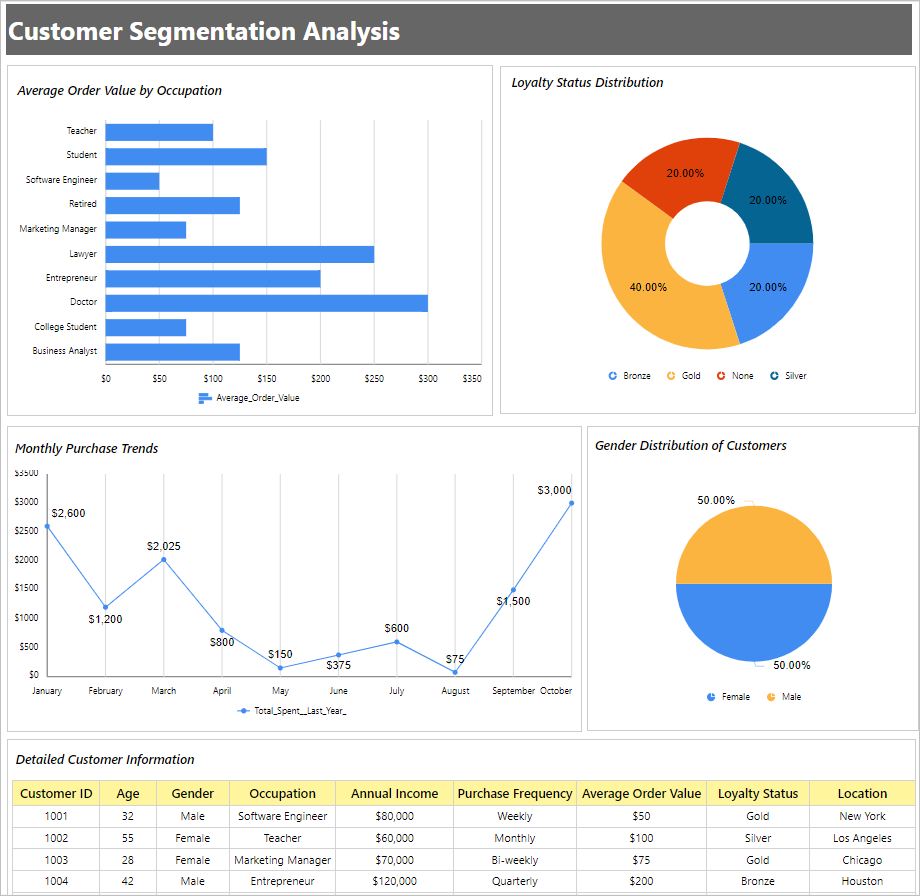Viewport: 920px width, 896px height.
Task: Select the Teacher bar
Action: 159,132
